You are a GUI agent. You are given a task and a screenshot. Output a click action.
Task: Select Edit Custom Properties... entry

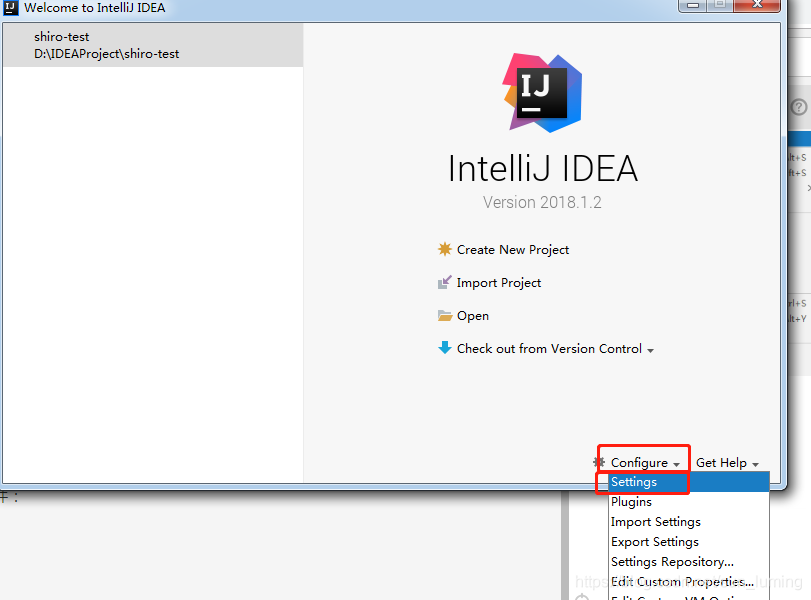tap(689, 582)
